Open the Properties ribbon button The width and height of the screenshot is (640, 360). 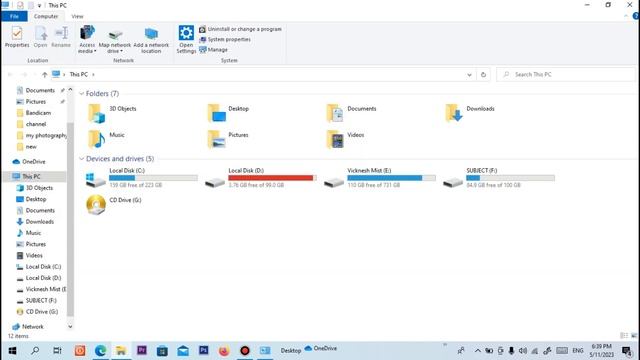(x=17, y=37)
